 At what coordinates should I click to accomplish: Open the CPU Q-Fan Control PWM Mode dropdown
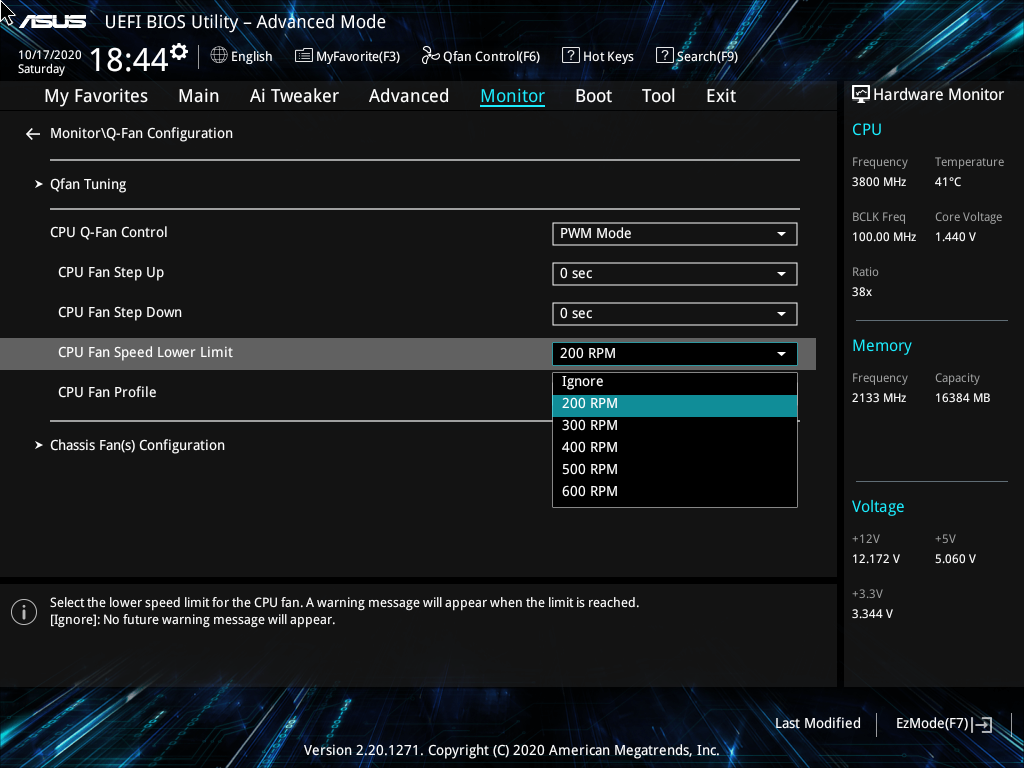(x=675, y=234)
